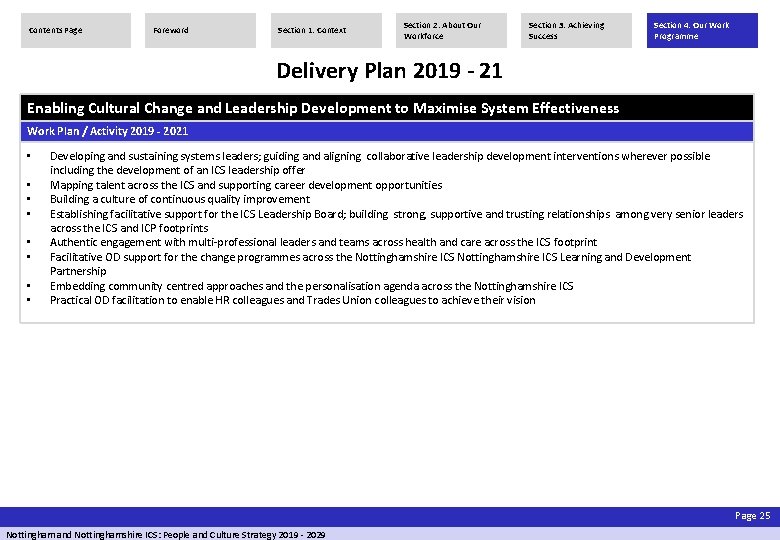Select Section 1. Context tab
780x540 pixels.
[326, 30]
